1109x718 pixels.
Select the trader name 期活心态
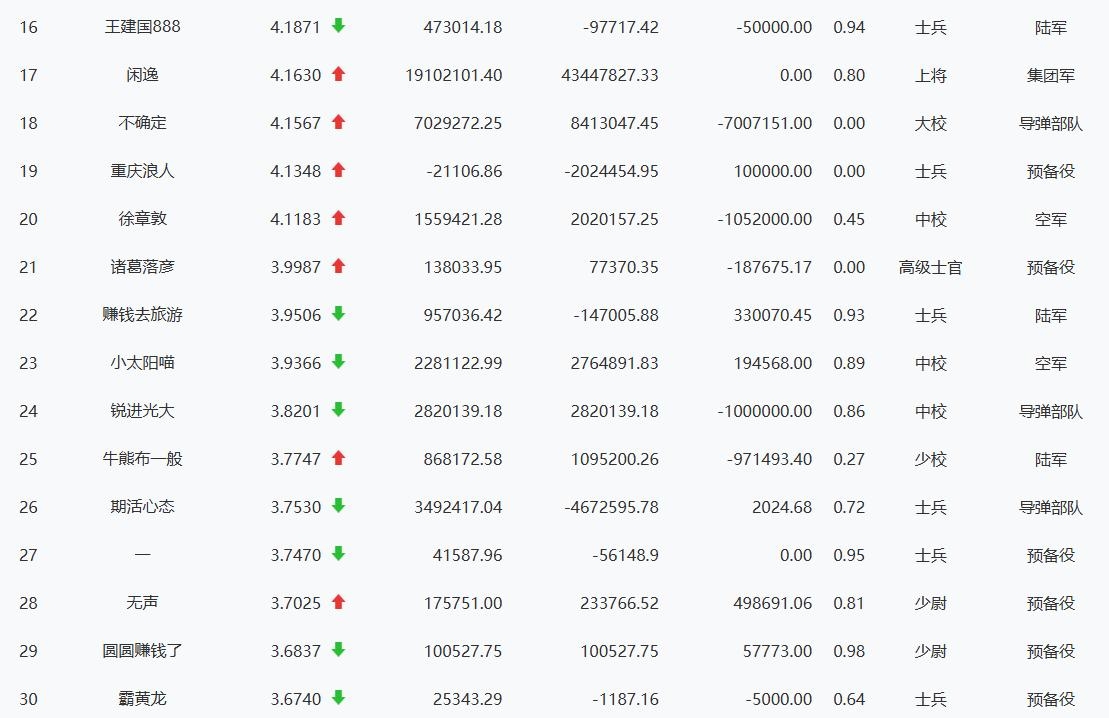click(x=142, y=507)
